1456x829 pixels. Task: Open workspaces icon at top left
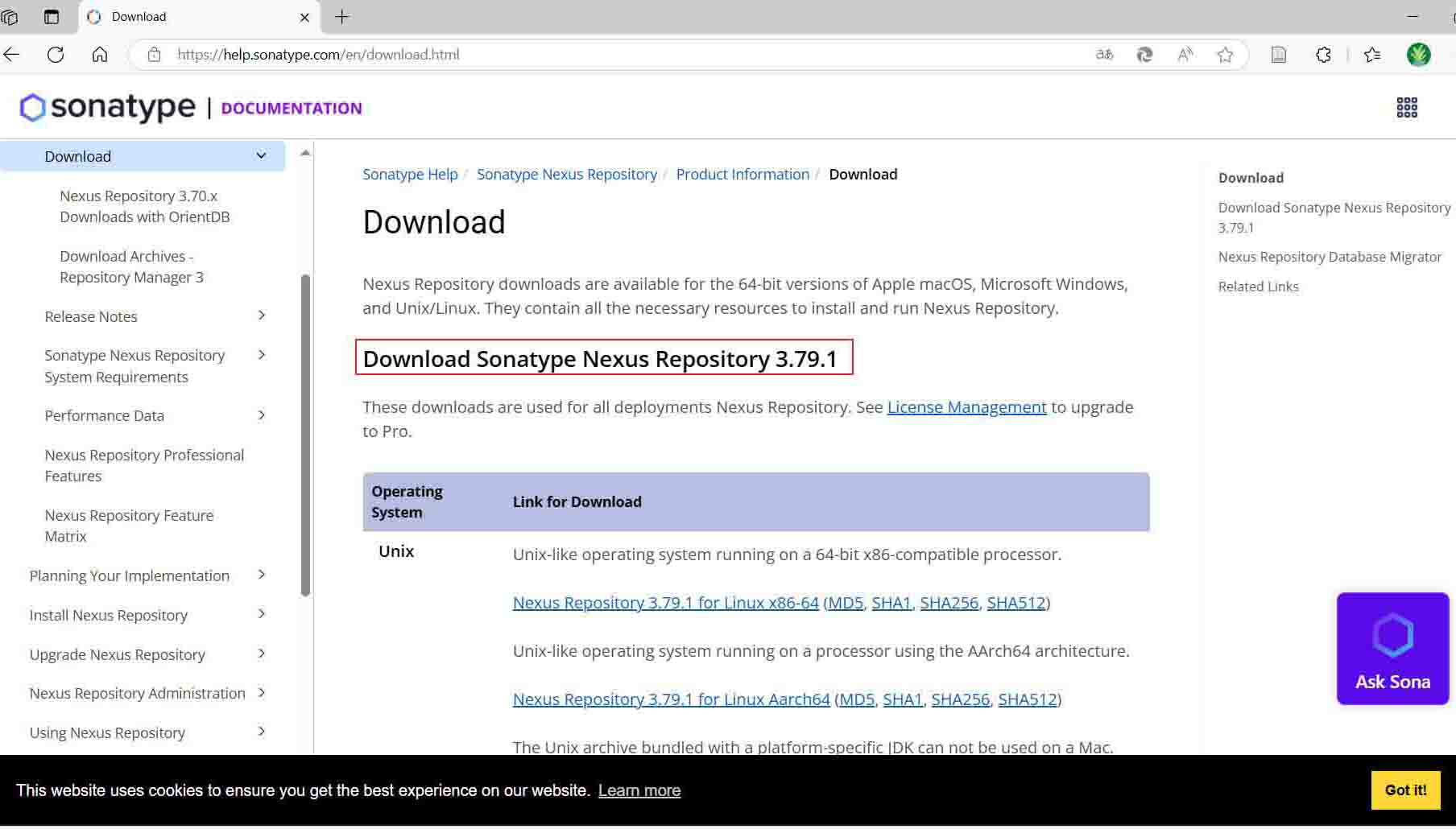tap(10, 17)
